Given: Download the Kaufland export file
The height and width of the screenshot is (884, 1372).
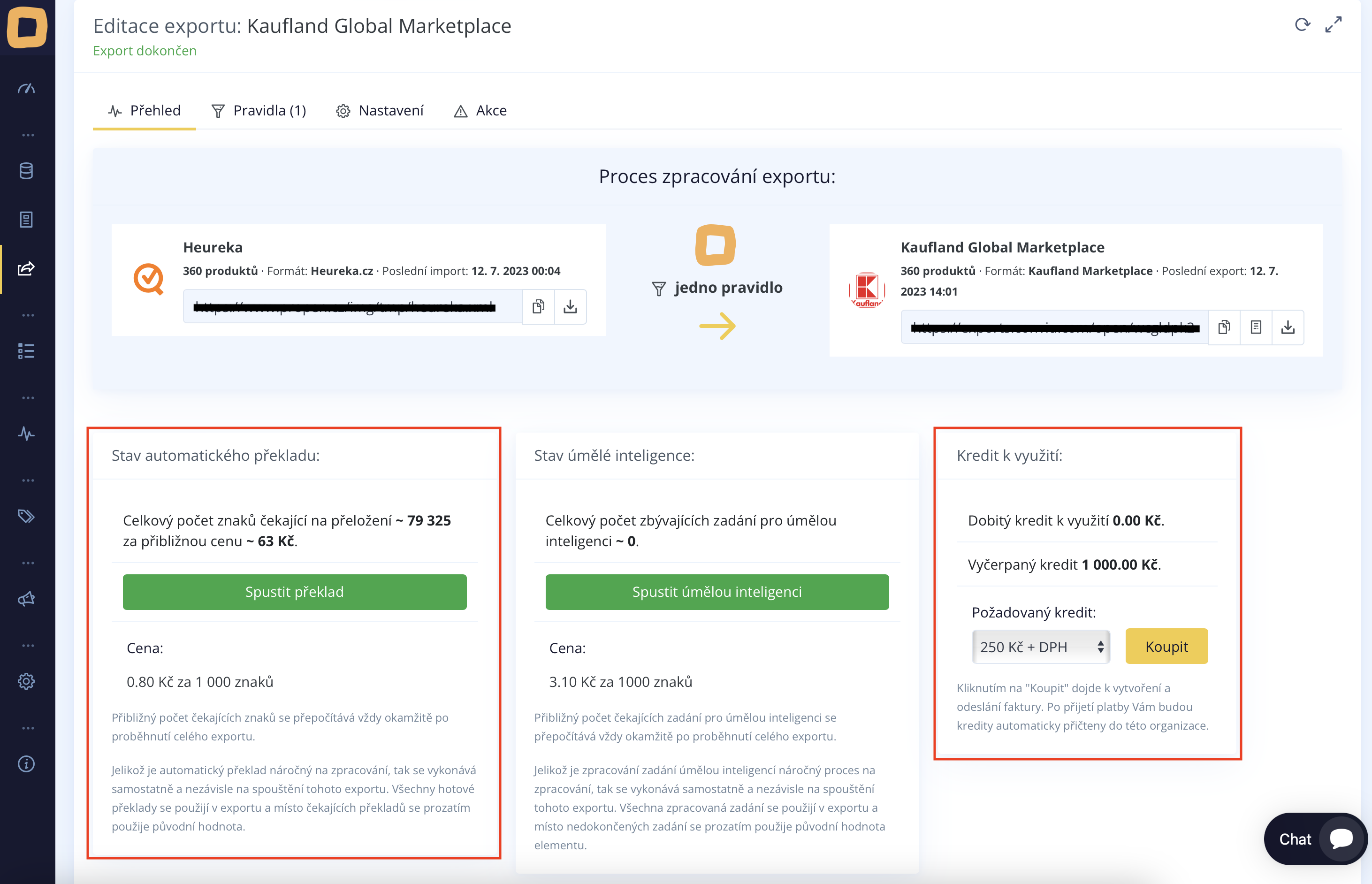Looking at the screenshot, I should [x=1288, y=327].
